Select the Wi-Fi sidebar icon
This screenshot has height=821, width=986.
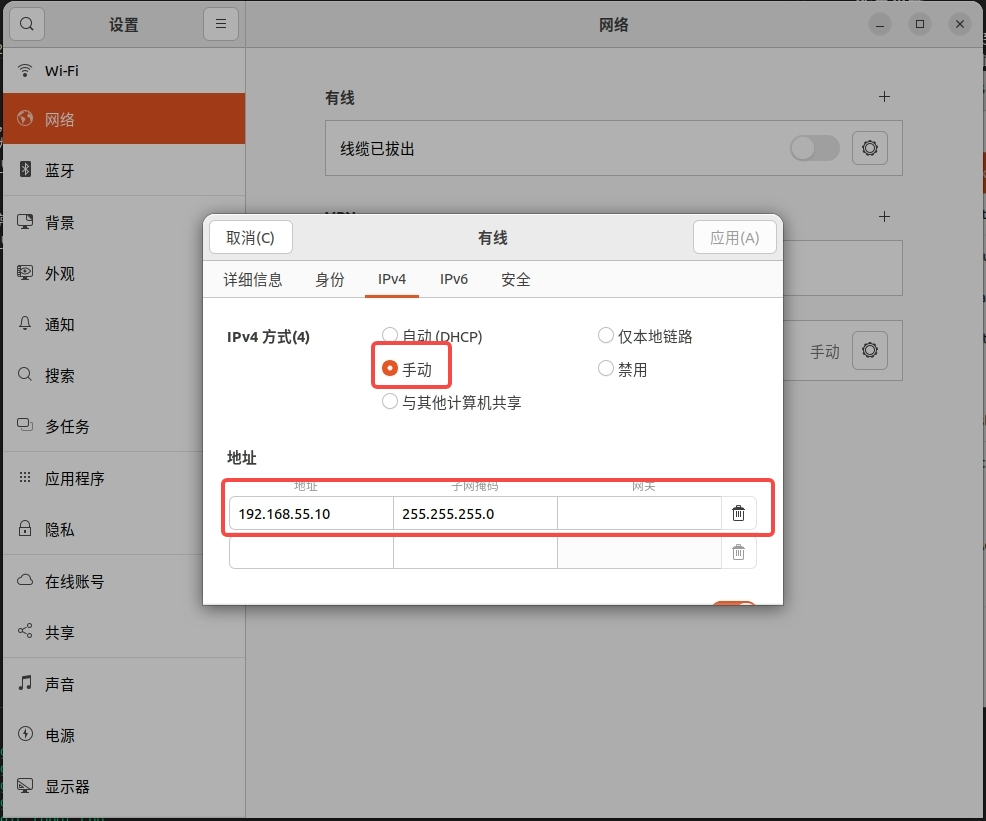pyautogui.click(x=25, y=70)
